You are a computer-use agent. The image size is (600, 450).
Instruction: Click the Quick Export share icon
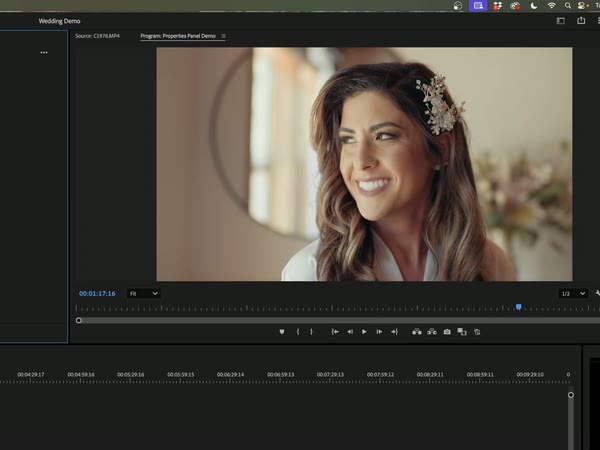coord(581,20)
